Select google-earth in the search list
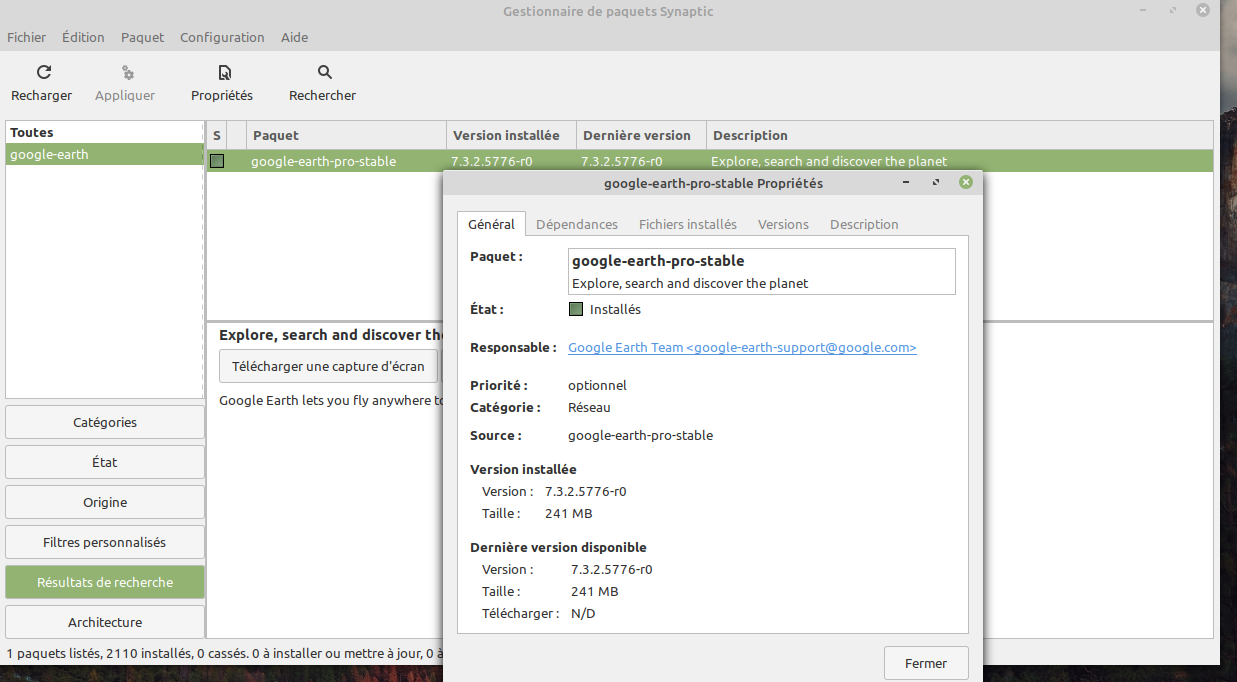This screenshot has width=1237, height=682. (x=50, y=155)
